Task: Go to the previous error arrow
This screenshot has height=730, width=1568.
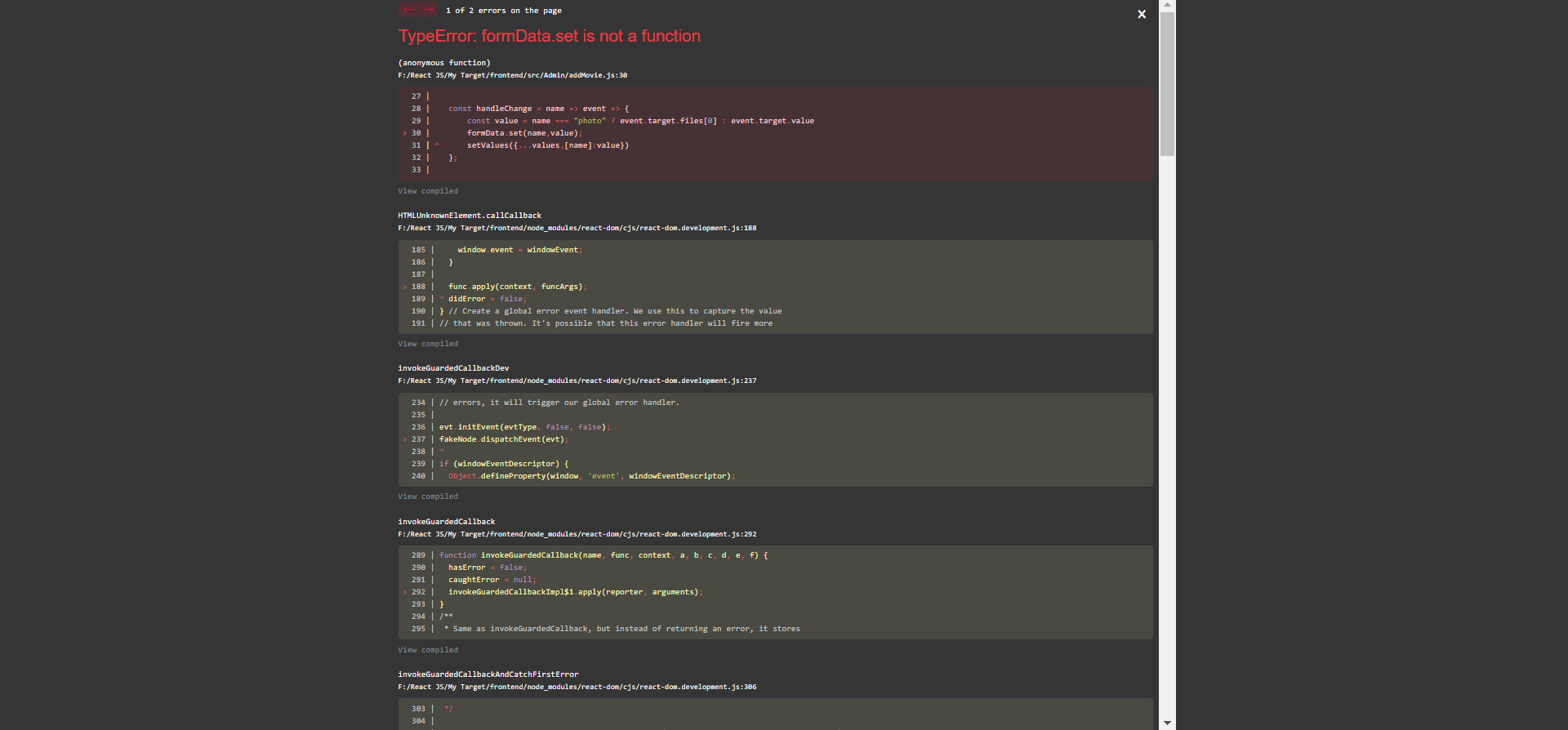Action: click(408, 10)
